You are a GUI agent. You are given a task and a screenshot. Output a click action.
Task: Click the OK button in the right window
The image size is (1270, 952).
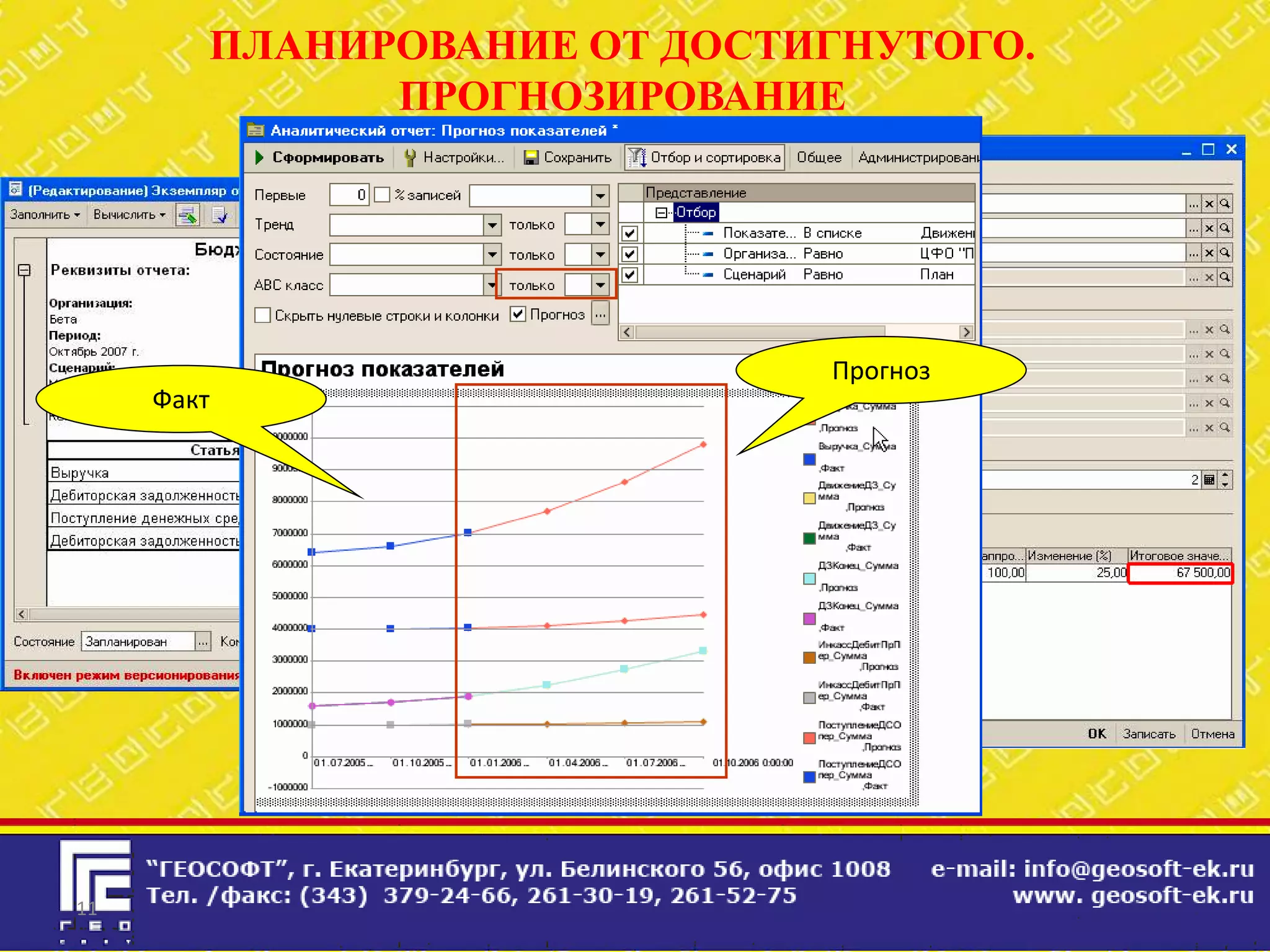tap(1096, 734)
